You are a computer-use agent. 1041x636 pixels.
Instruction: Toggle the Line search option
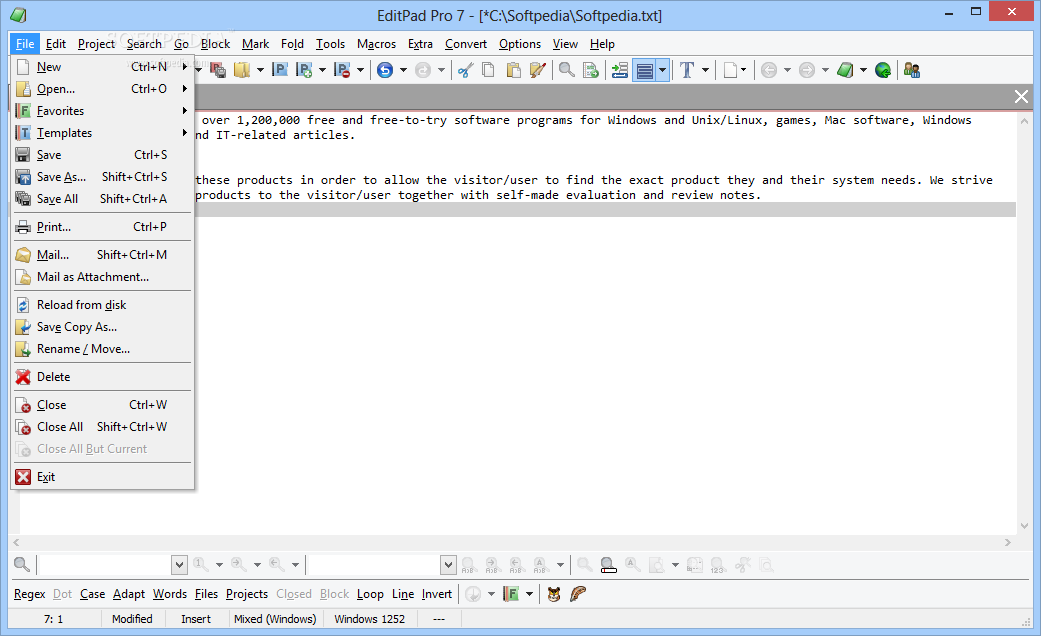403,594
